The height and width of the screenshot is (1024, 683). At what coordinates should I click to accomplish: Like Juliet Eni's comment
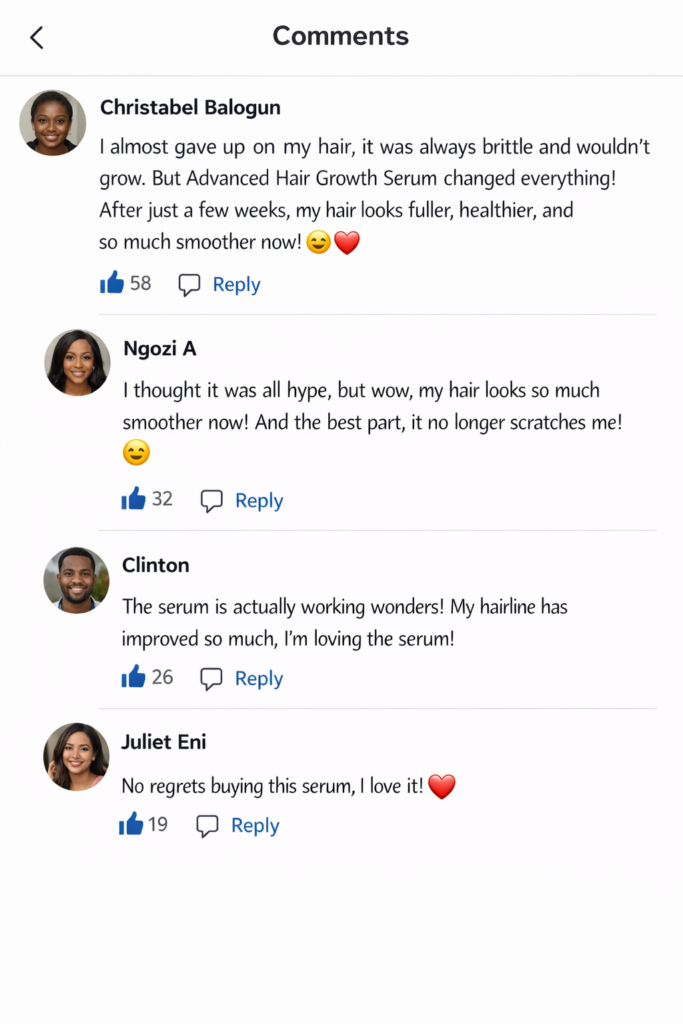pos(131,824)
